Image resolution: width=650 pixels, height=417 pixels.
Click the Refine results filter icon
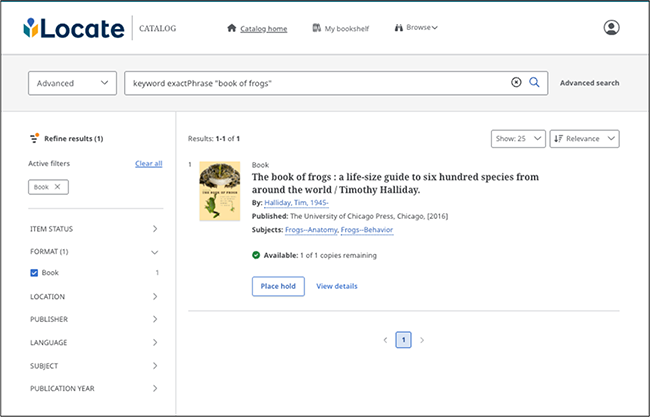(x=34, y=138)
